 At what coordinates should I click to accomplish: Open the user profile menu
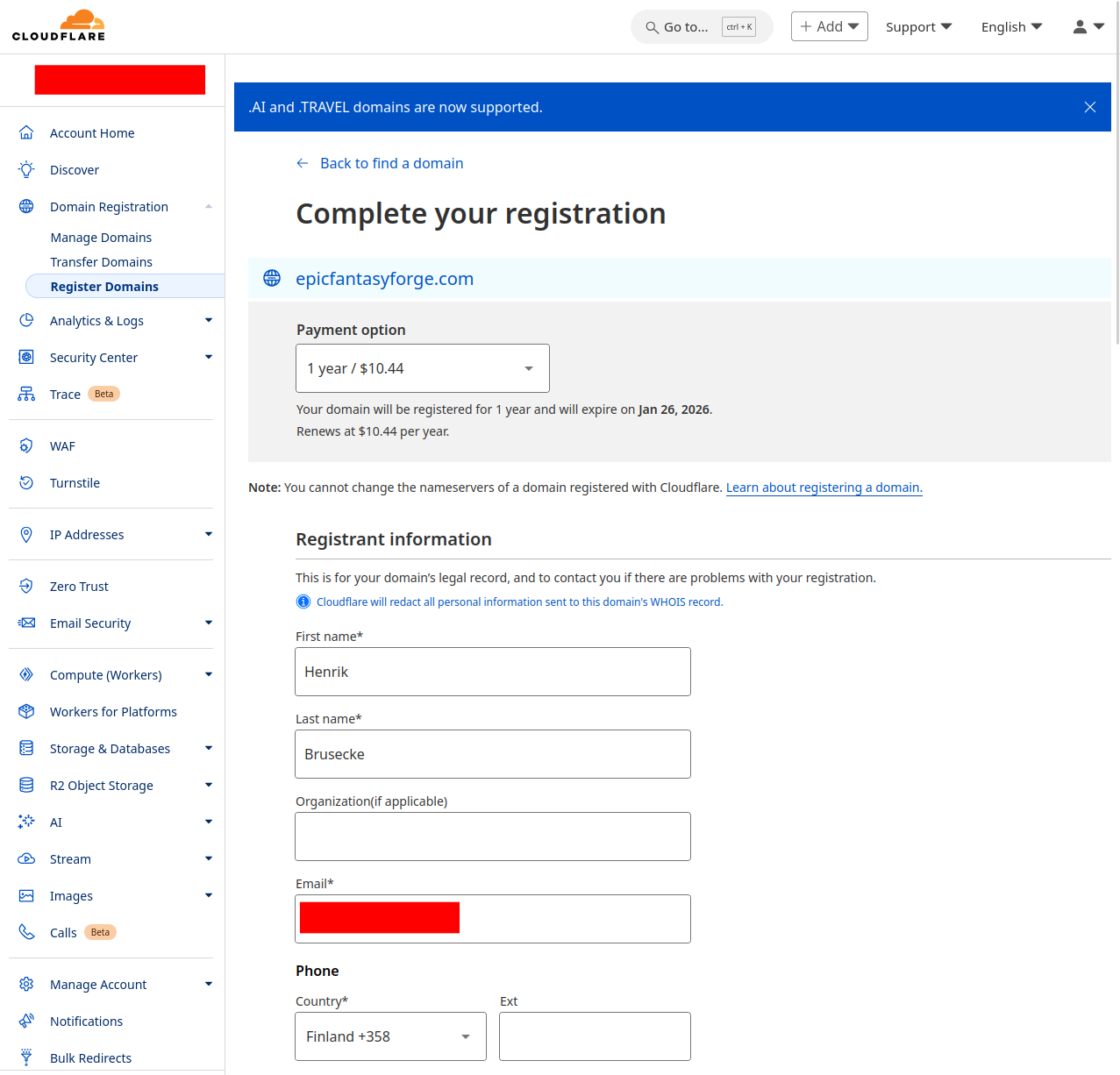pos(1088,27)
